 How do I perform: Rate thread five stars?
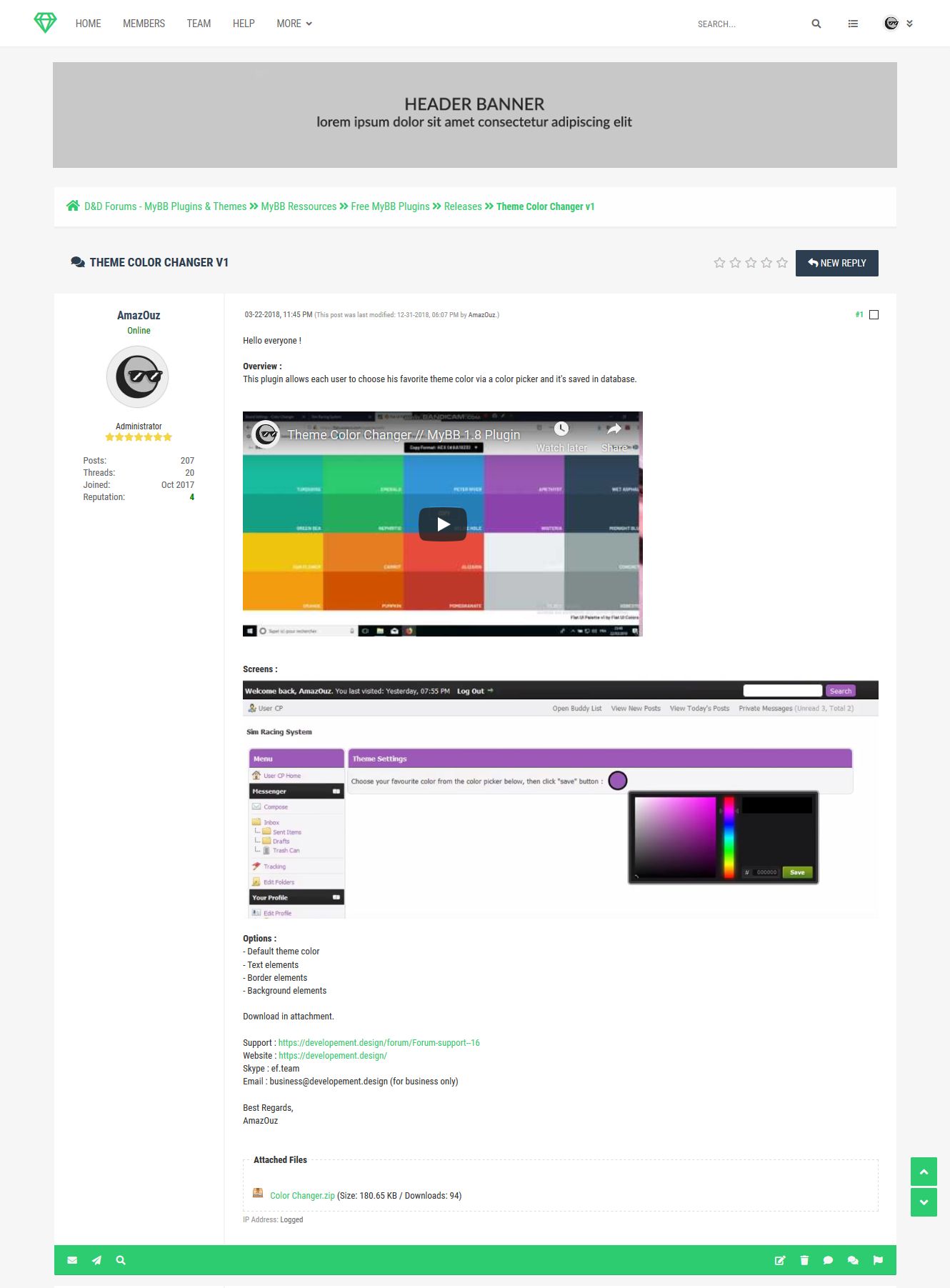[x=782, y=263]
